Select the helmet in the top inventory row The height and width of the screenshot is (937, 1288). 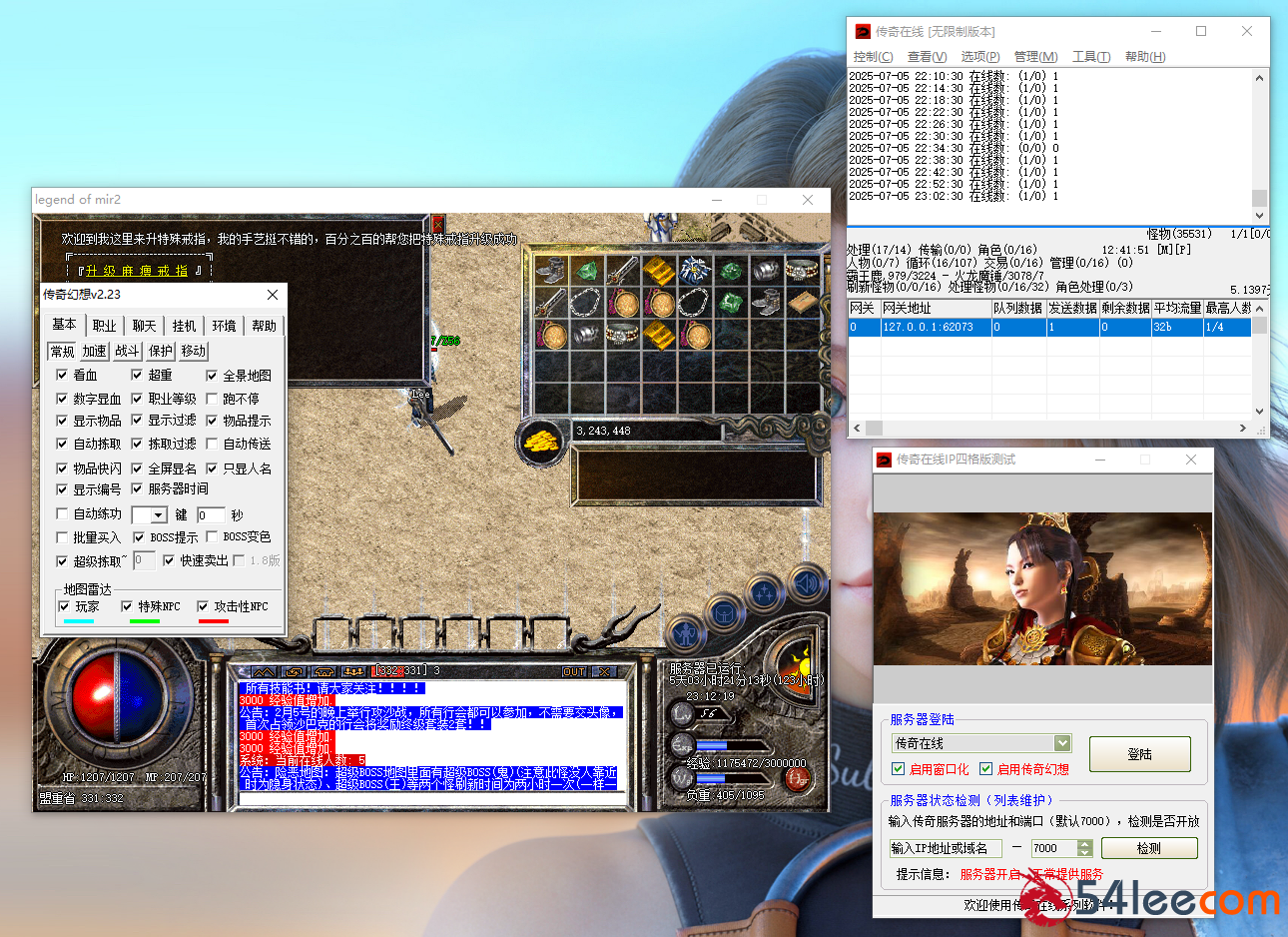[766, 270]
